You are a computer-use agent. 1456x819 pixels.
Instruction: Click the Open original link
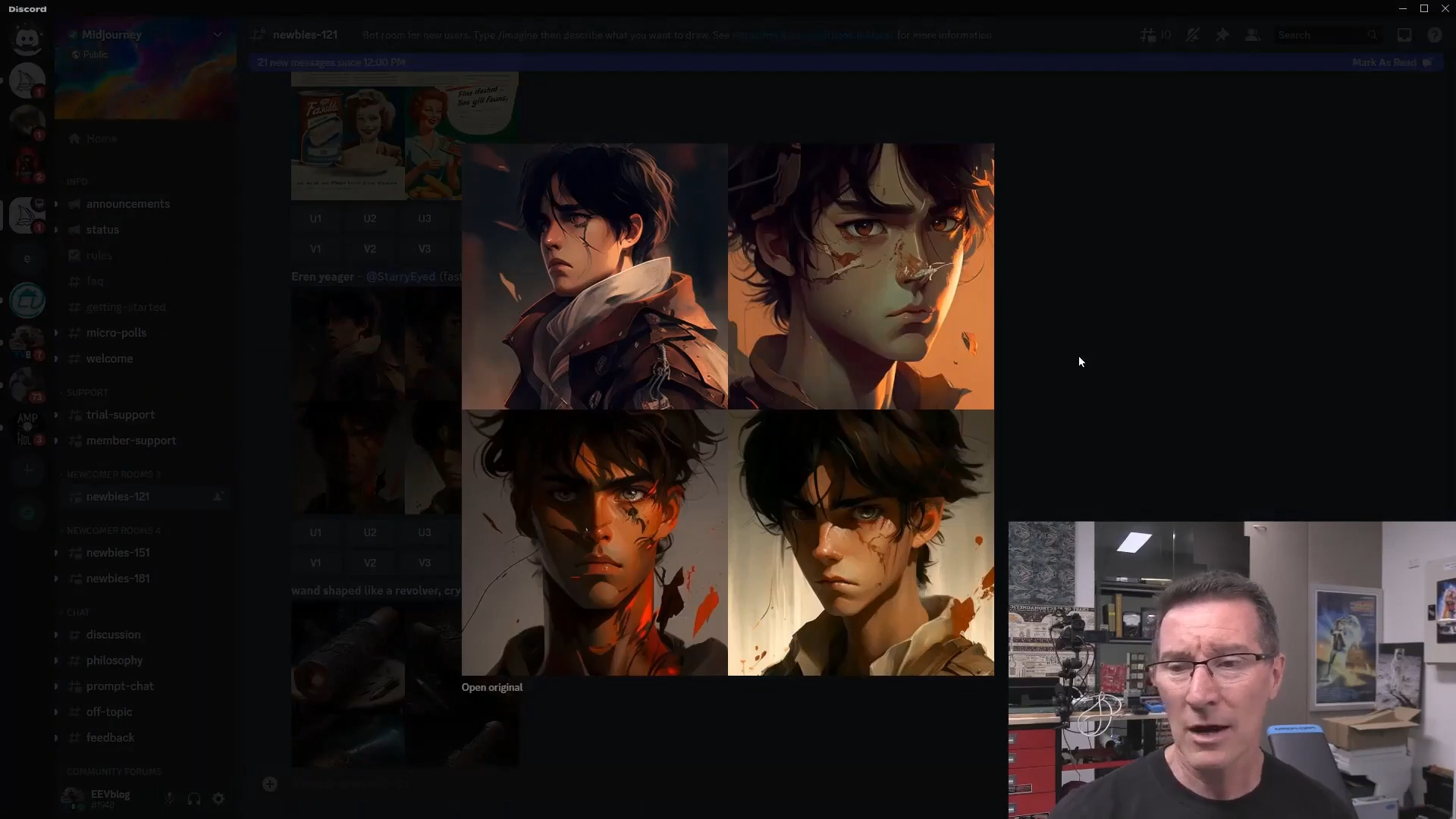(492, 688)
